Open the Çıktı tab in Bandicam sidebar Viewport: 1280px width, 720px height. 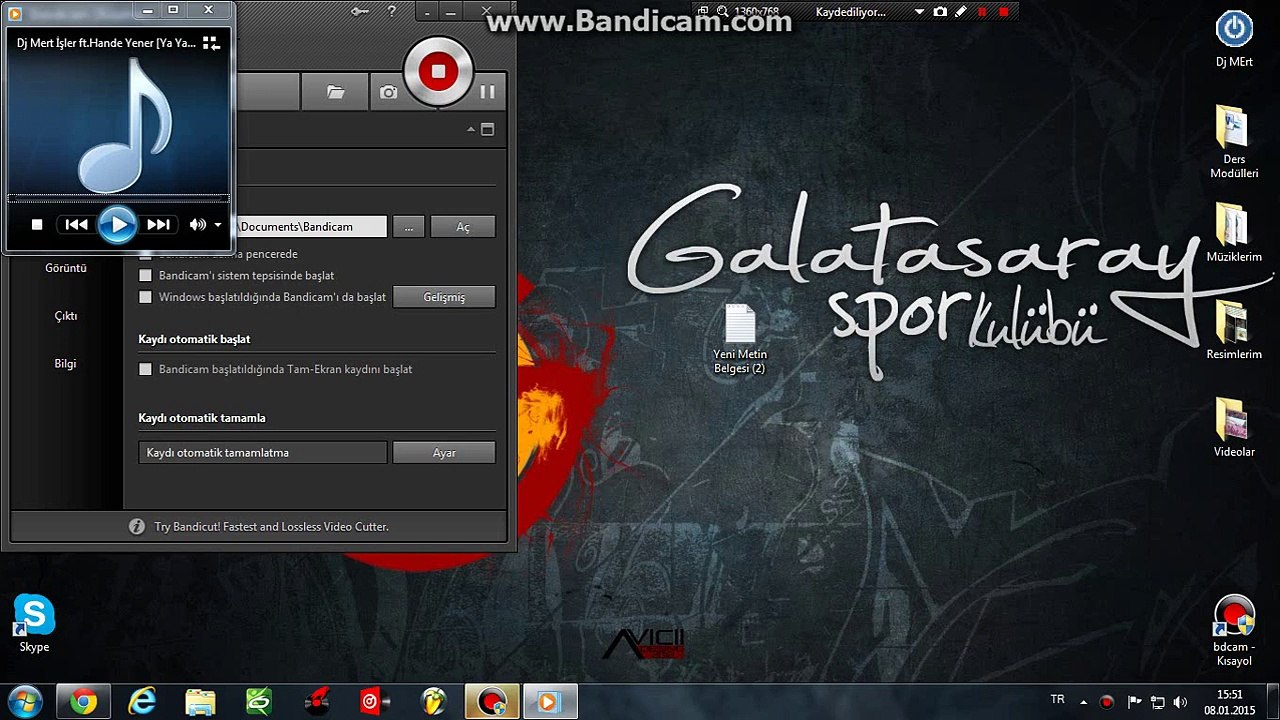[x=66, y=316]
